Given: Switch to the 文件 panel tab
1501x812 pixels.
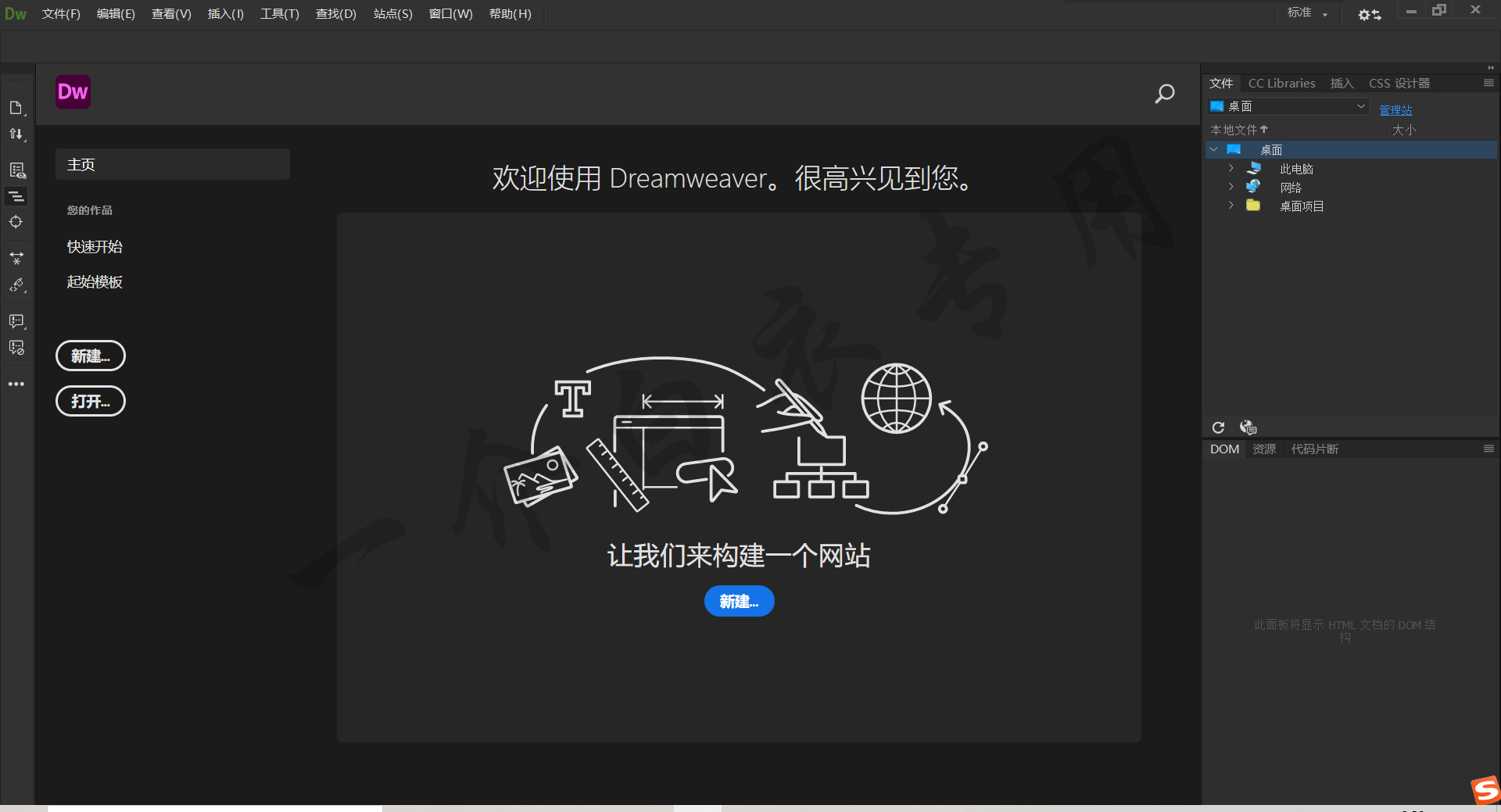Looking at the screenshot, I should coord(1221,83).
